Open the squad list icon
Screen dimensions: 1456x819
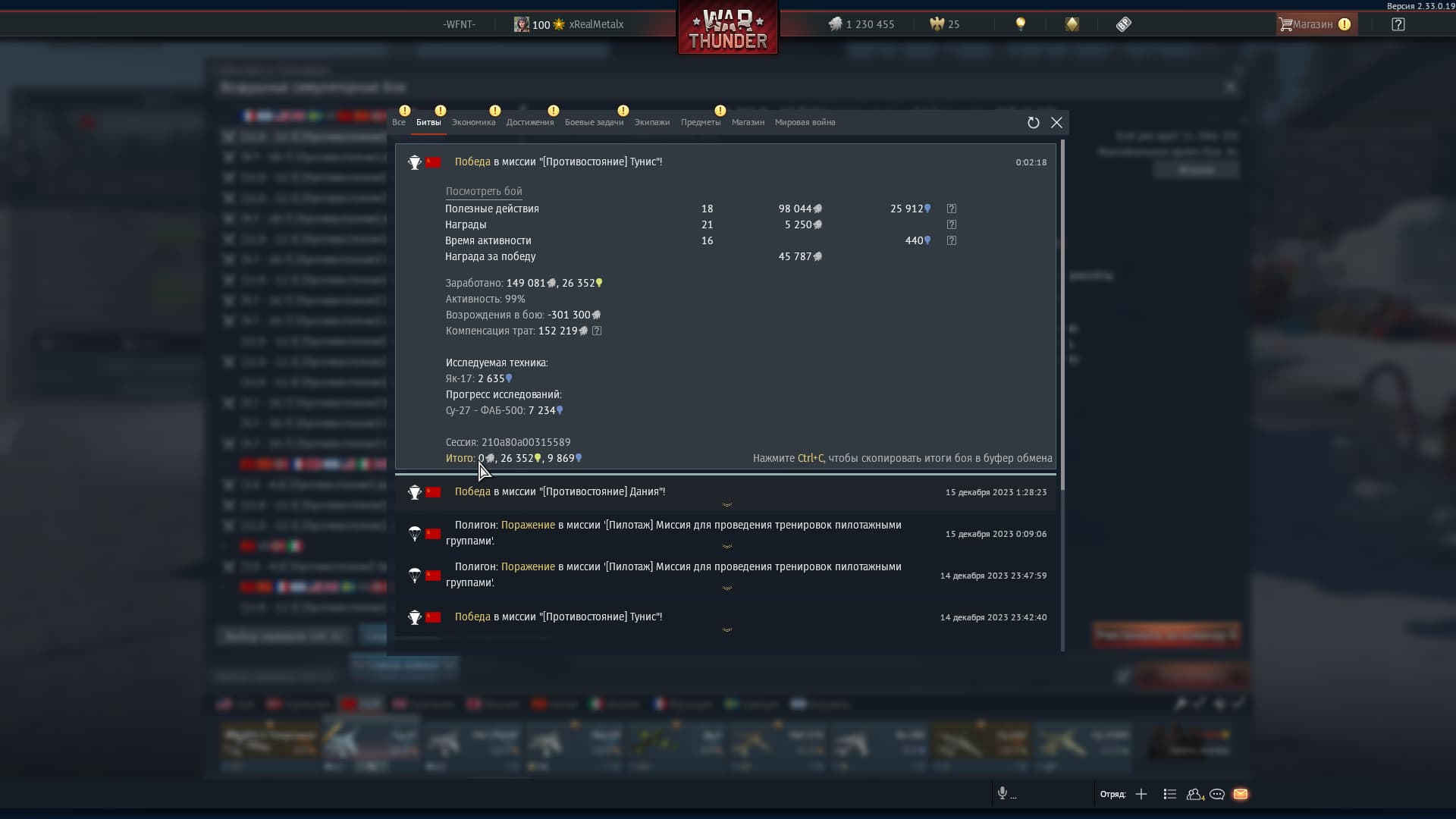1169,794
